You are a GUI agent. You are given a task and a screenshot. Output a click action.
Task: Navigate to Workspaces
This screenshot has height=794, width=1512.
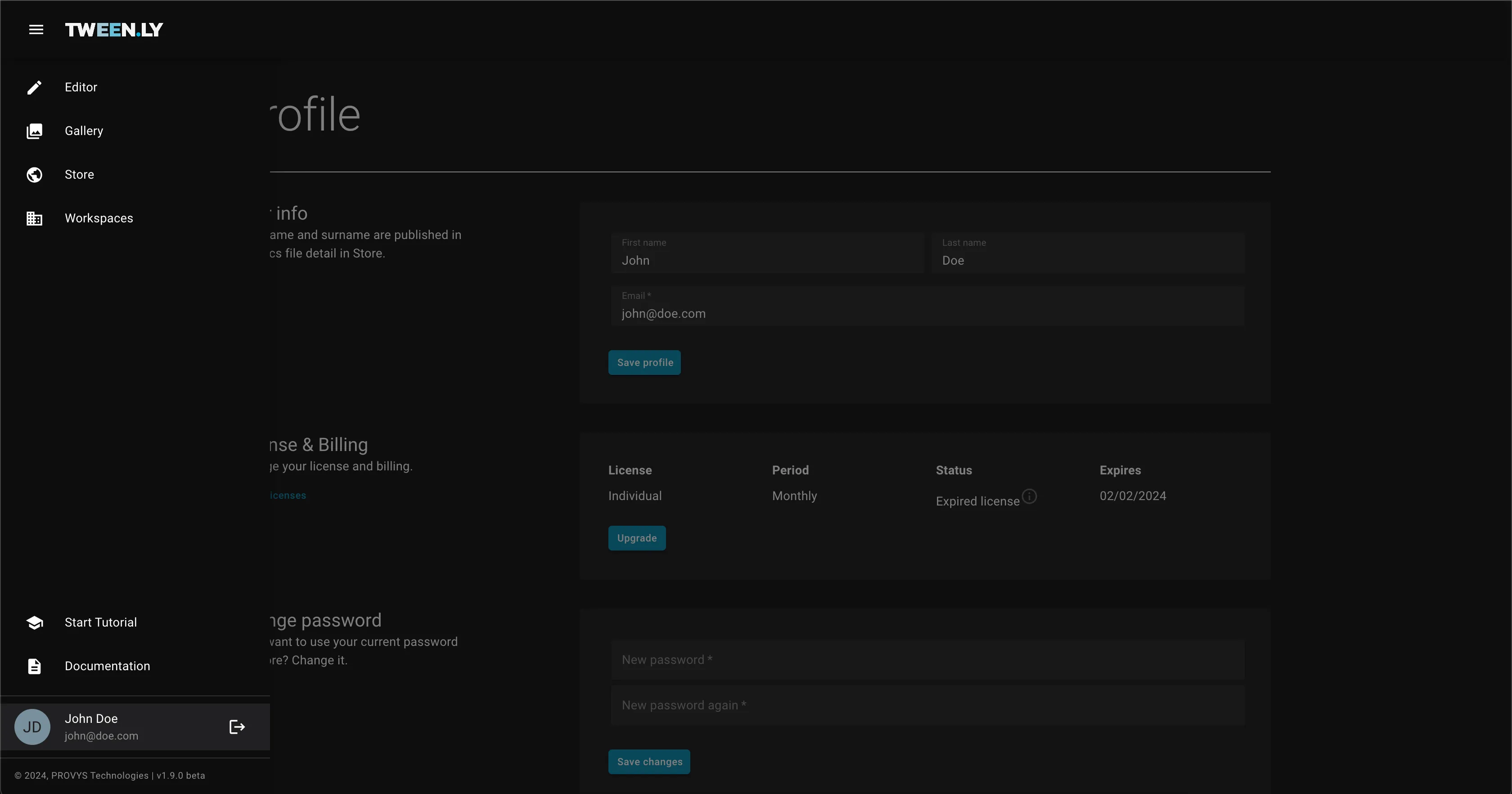point(135,218)
